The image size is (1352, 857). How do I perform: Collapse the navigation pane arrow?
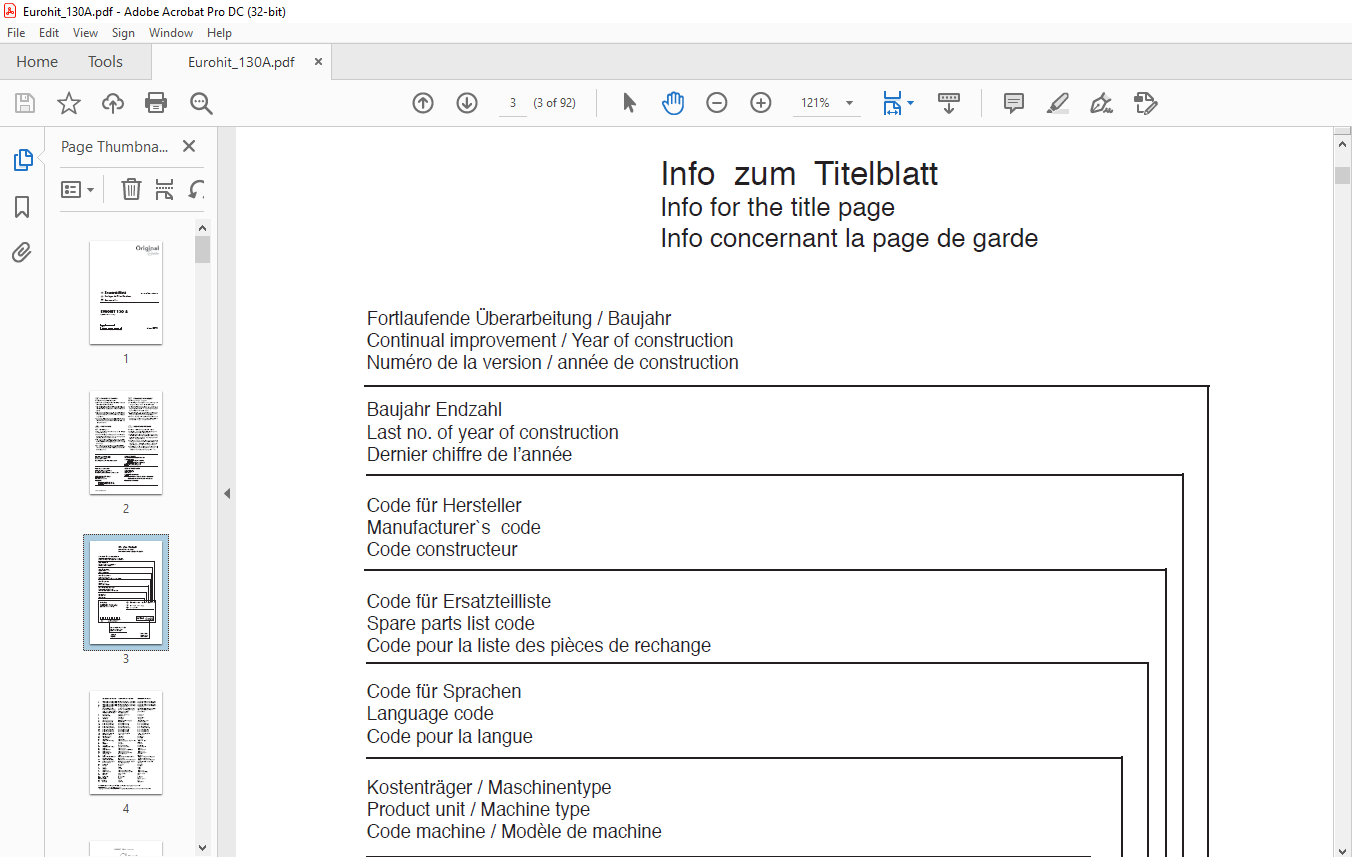[226, 493]
